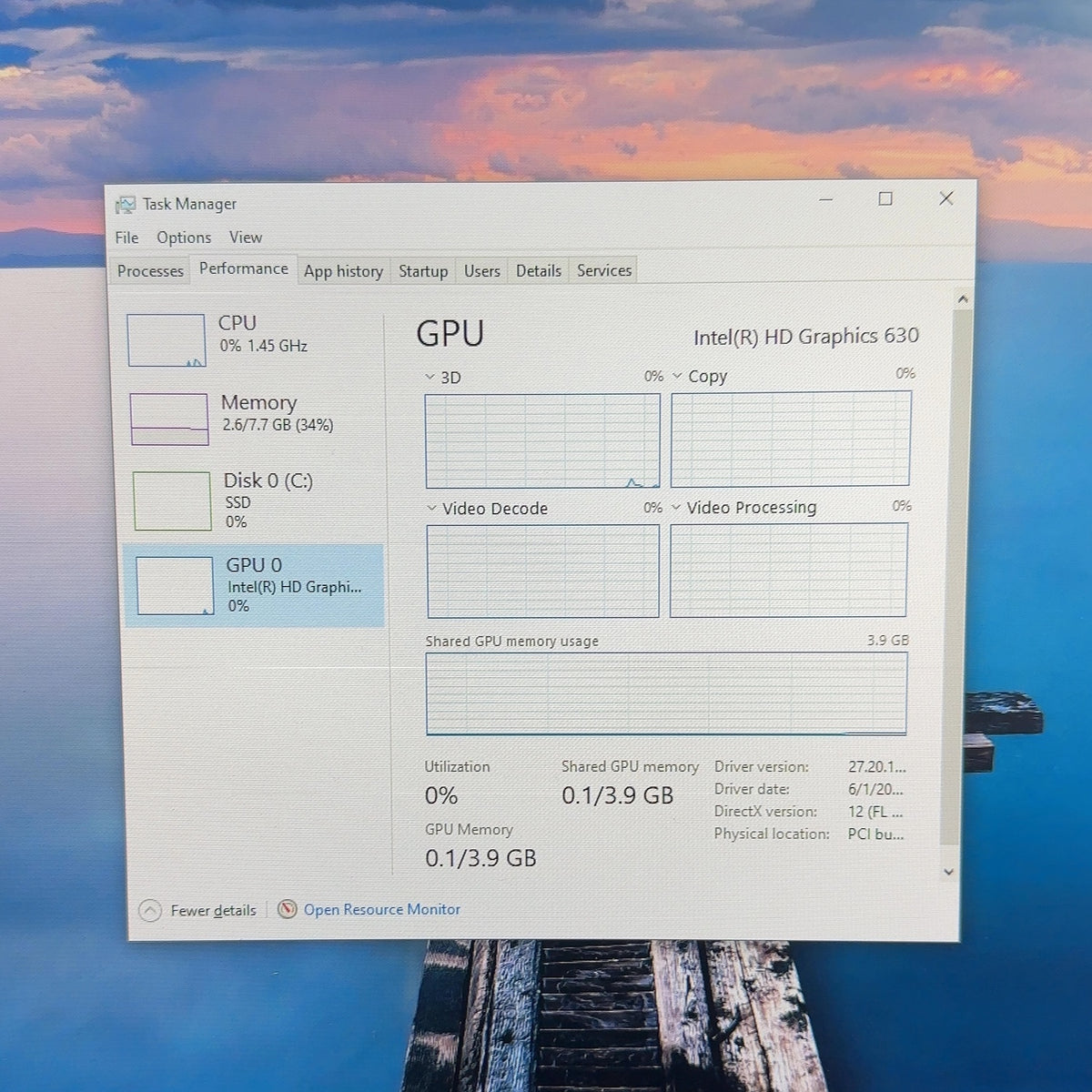Click the Video Decode usage graph

click(x=543, y=571)
